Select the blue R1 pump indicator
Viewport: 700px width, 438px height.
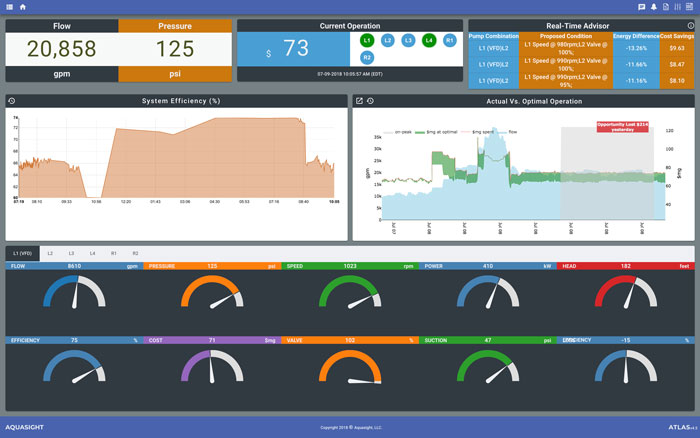click(450, 40)
